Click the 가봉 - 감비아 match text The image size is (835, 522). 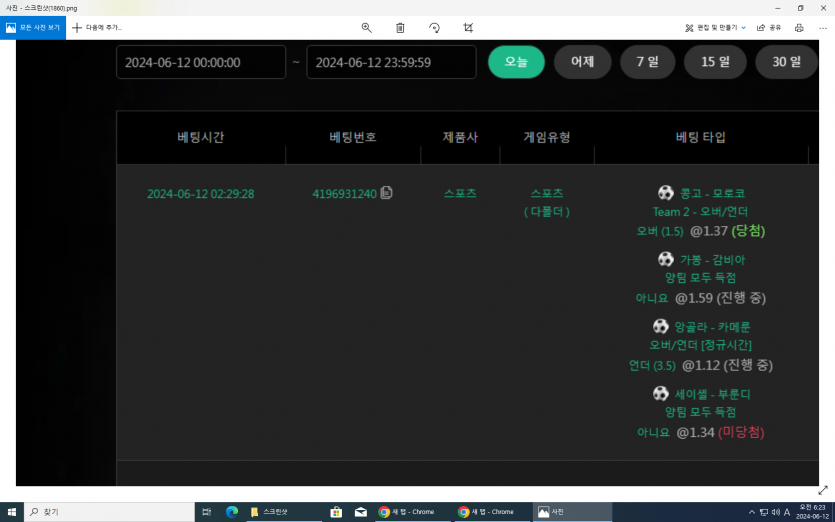pyautogui.click(x=713, y=260)
